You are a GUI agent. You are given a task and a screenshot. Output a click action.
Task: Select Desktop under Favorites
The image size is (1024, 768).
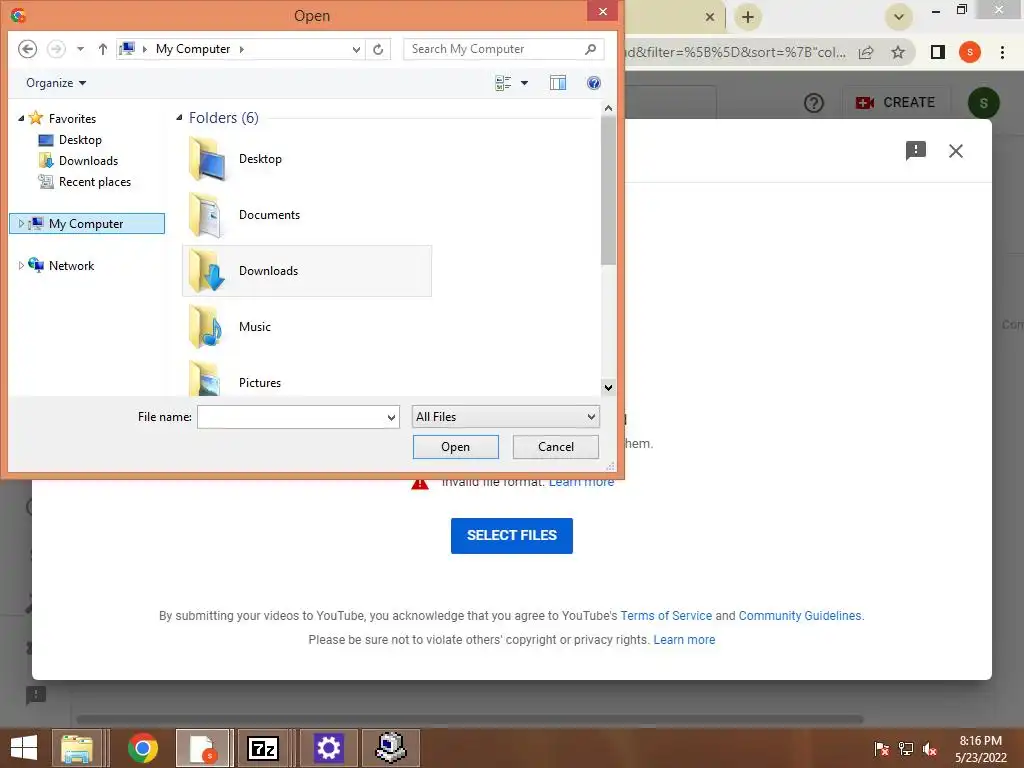[x=70, y=140]
